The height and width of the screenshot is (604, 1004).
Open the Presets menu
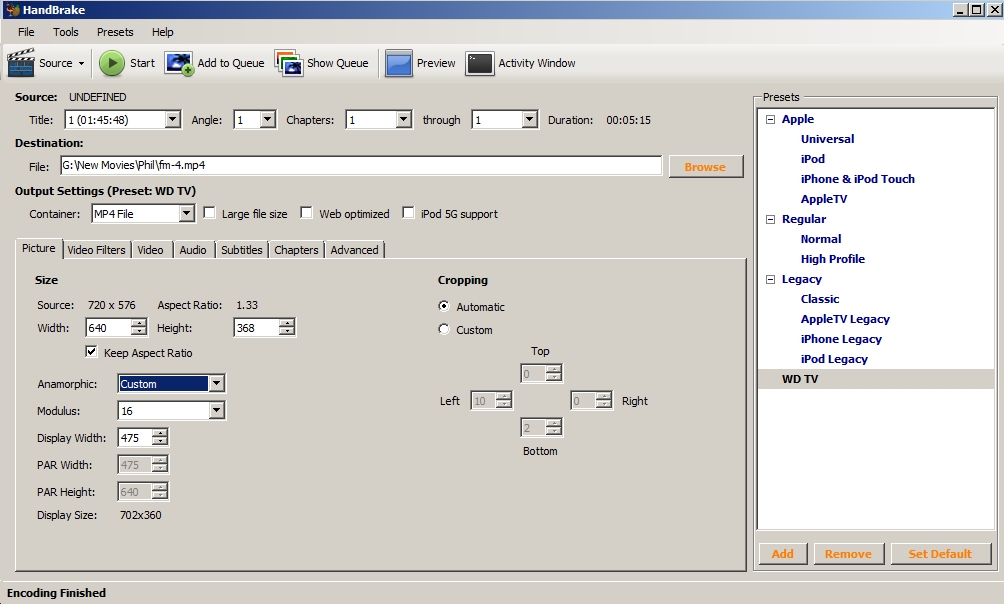click(x=115, y=32)
